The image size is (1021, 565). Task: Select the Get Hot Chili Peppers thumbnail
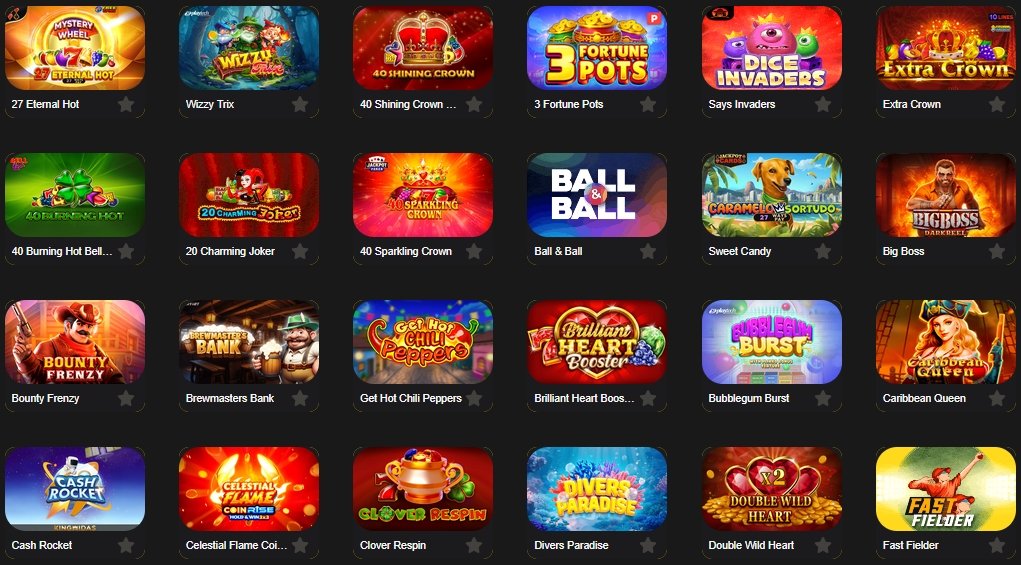423,342
